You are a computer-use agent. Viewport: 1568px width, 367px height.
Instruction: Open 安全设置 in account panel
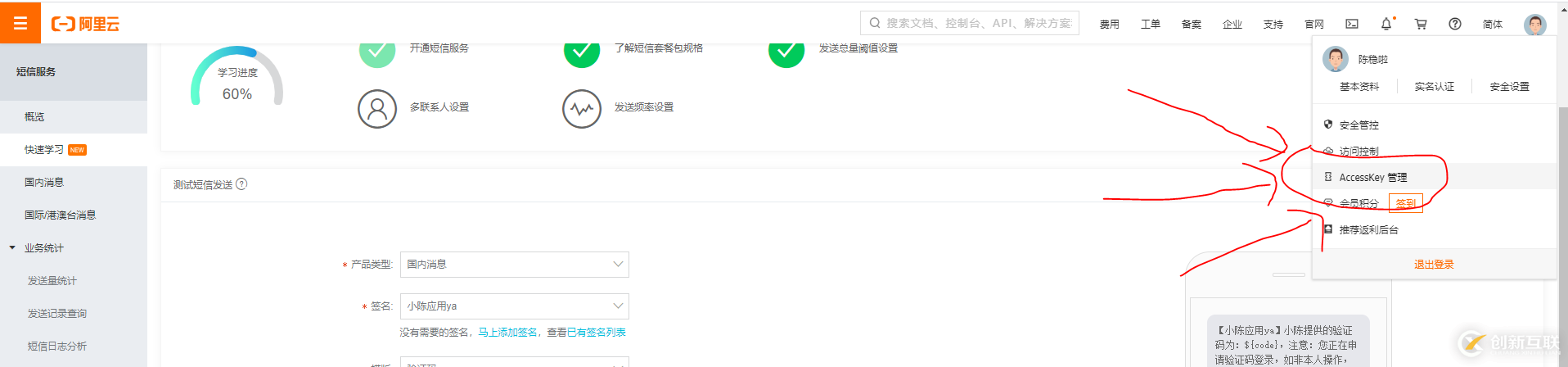(1510, 86)
